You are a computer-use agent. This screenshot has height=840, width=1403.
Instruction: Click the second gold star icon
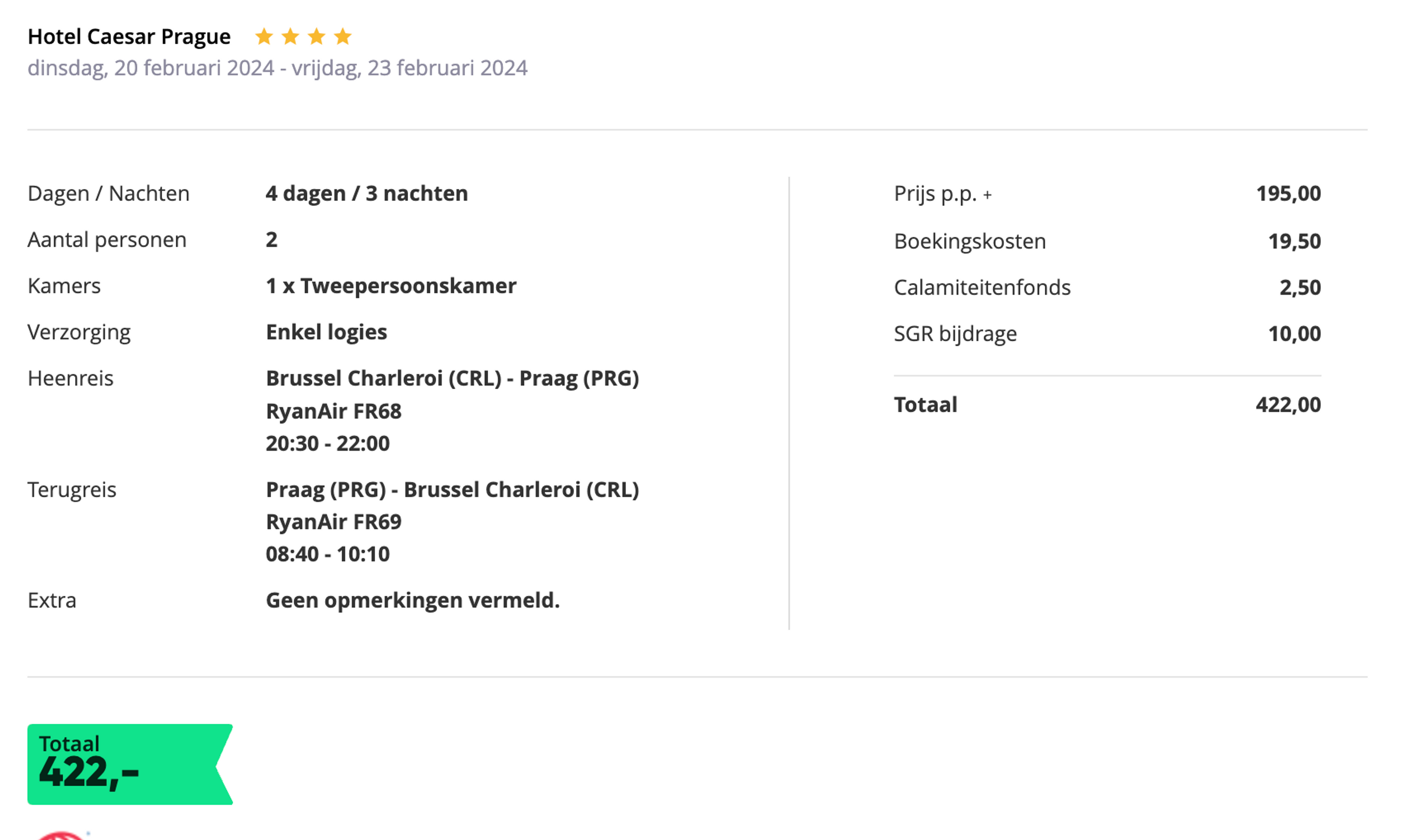tap(290, 37)
